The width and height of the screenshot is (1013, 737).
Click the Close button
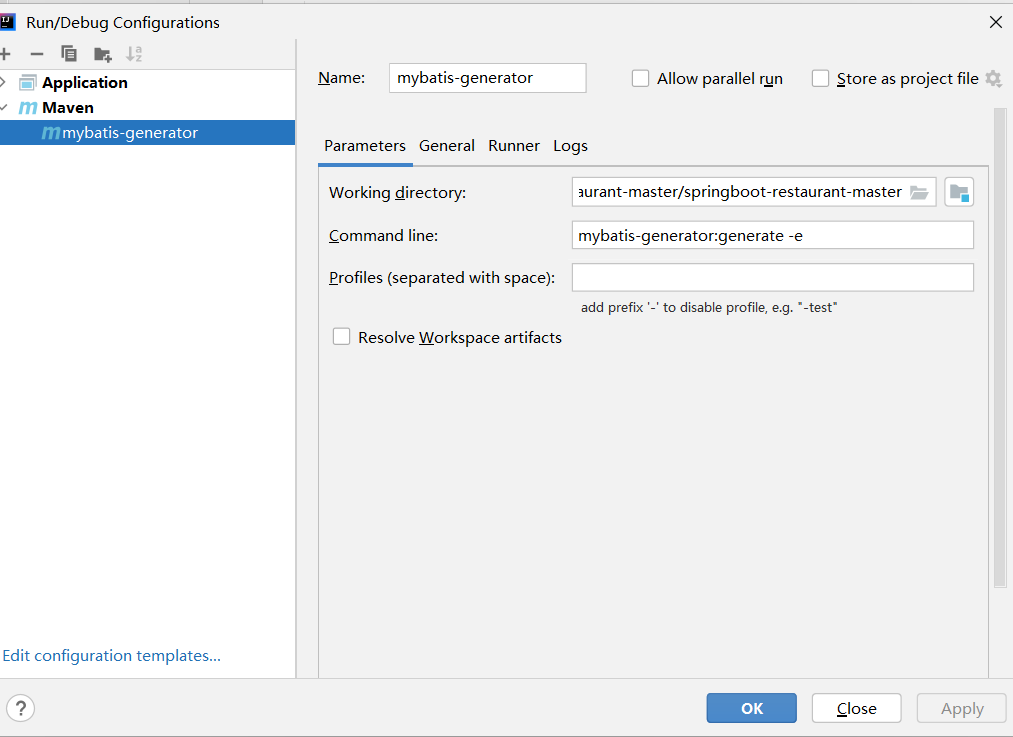(857, 708)
